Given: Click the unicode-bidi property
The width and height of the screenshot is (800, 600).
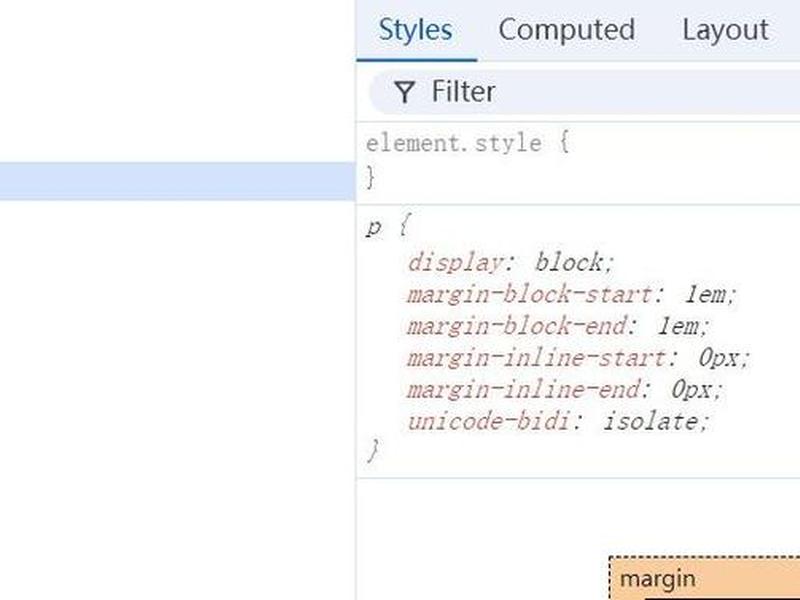Looking at the screenshot, I should 488,421.
